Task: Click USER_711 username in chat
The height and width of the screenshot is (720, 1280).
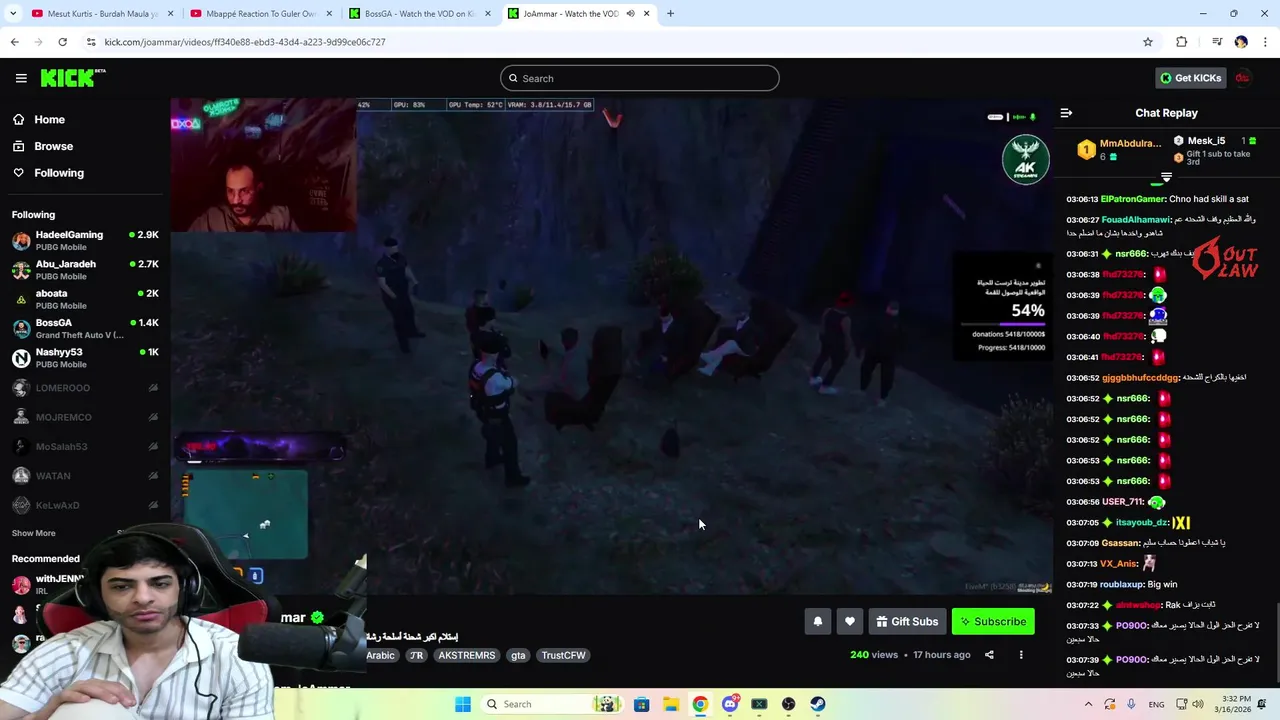Action: point(1122,502)
